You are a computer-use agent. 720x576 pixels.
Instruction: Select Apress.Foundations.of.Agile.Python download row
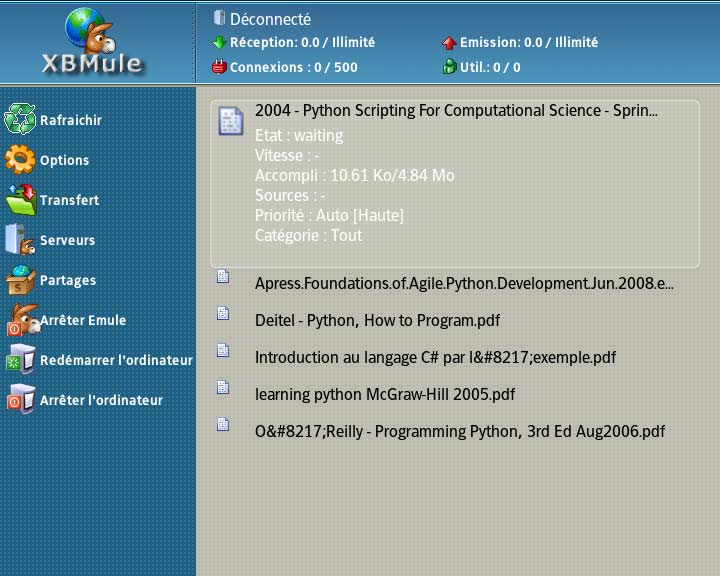point(464,283)
